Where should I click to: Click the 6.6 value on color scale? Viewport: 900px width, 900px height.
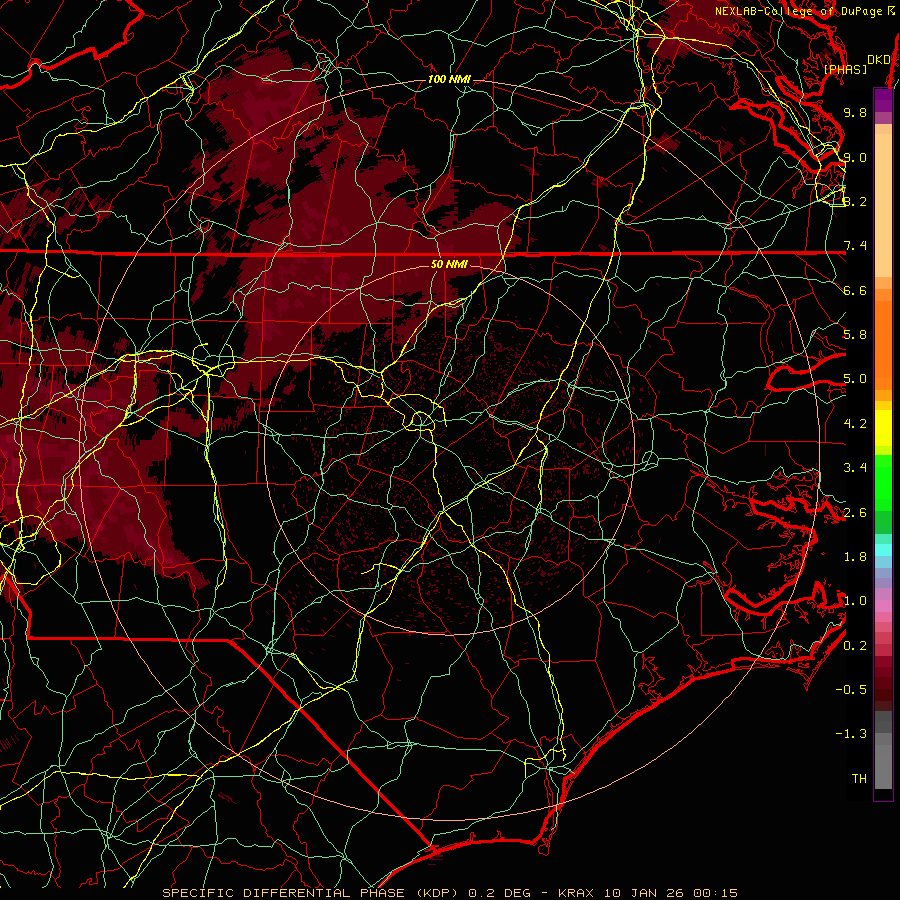(855, 290)
